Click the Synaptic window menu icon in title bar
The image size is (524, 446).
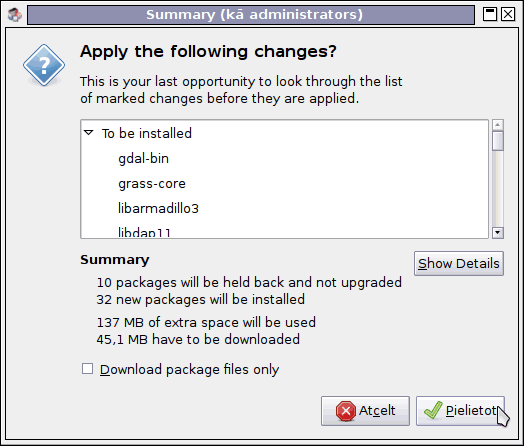coord(14,15)
